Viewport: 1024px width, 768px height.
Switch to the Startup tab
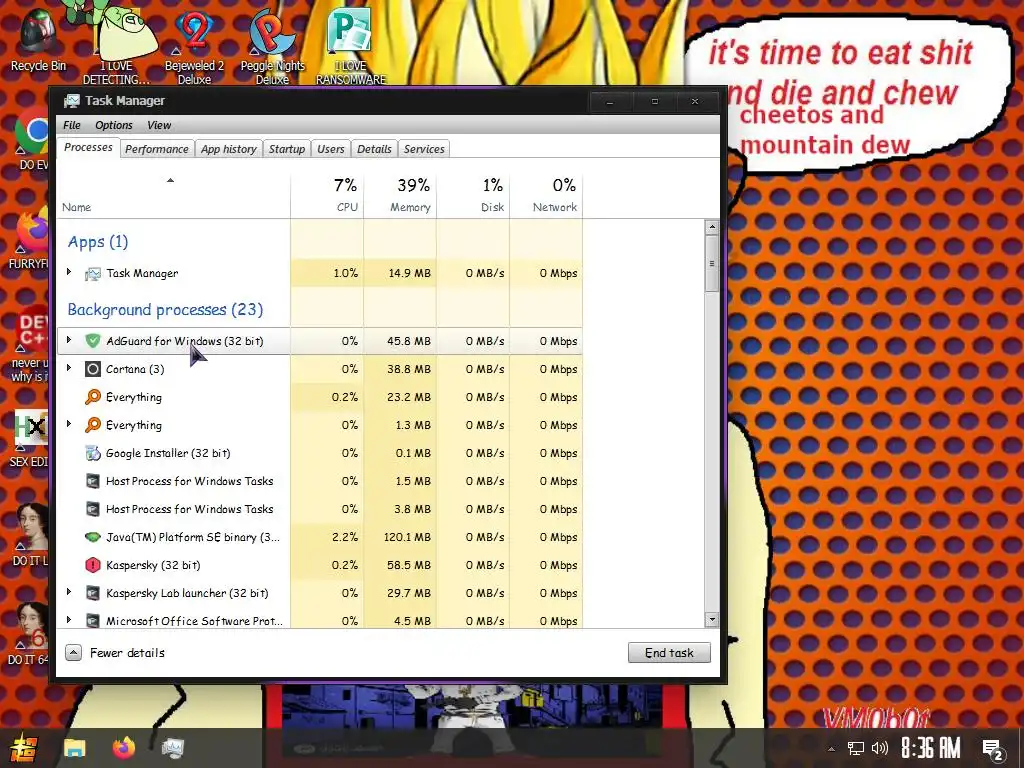click(287, 149)
